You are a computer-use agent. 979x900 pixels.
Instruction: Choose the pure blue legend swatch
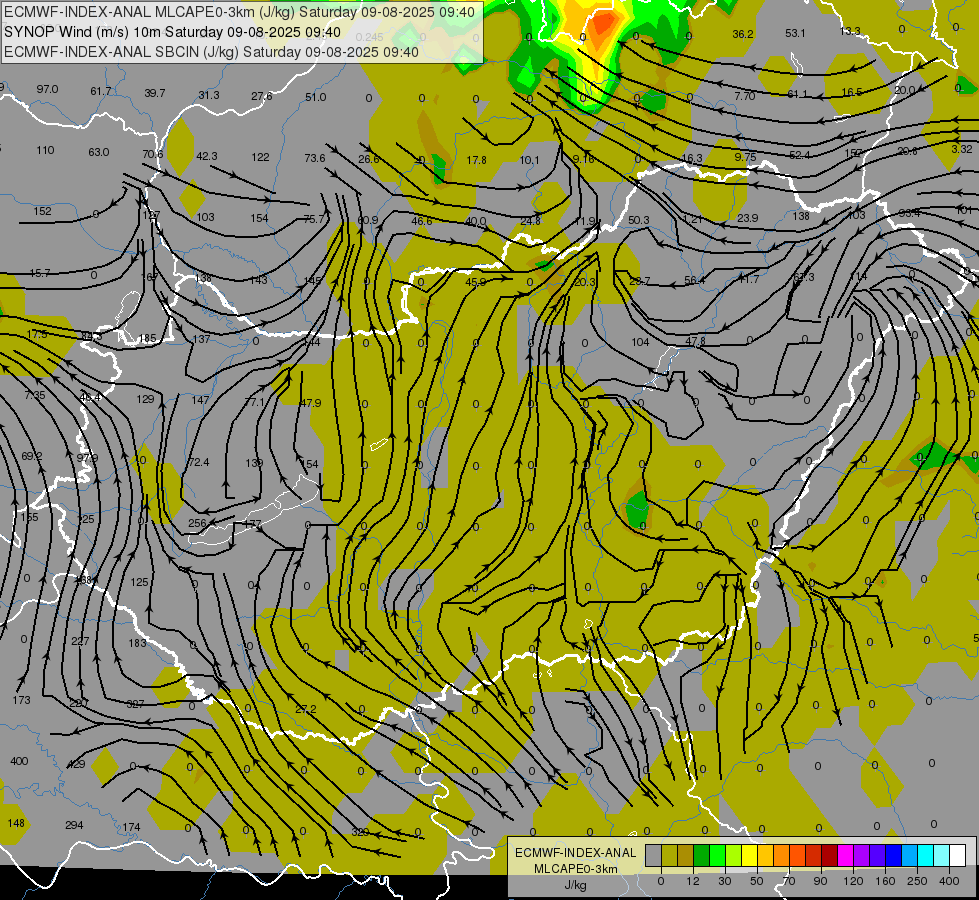coord(894,855)
